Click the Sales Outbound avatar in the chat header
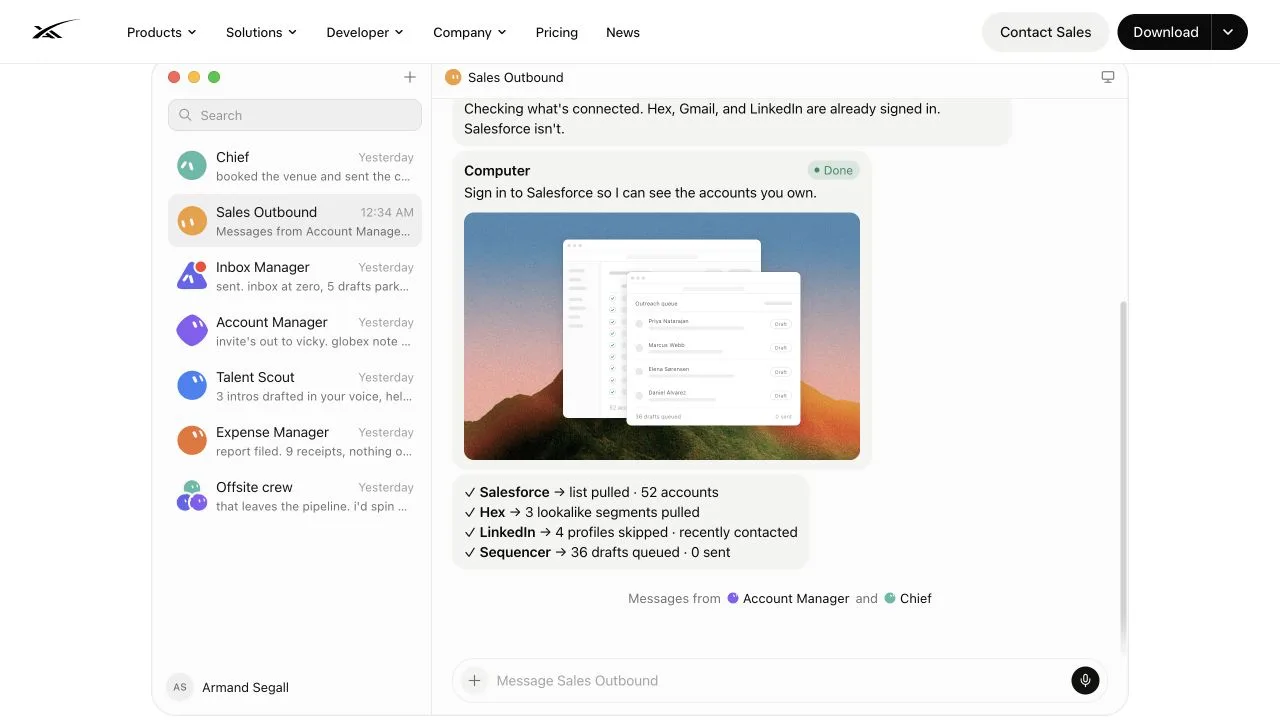The image size is (1280, 720). [x=453, y=77]
